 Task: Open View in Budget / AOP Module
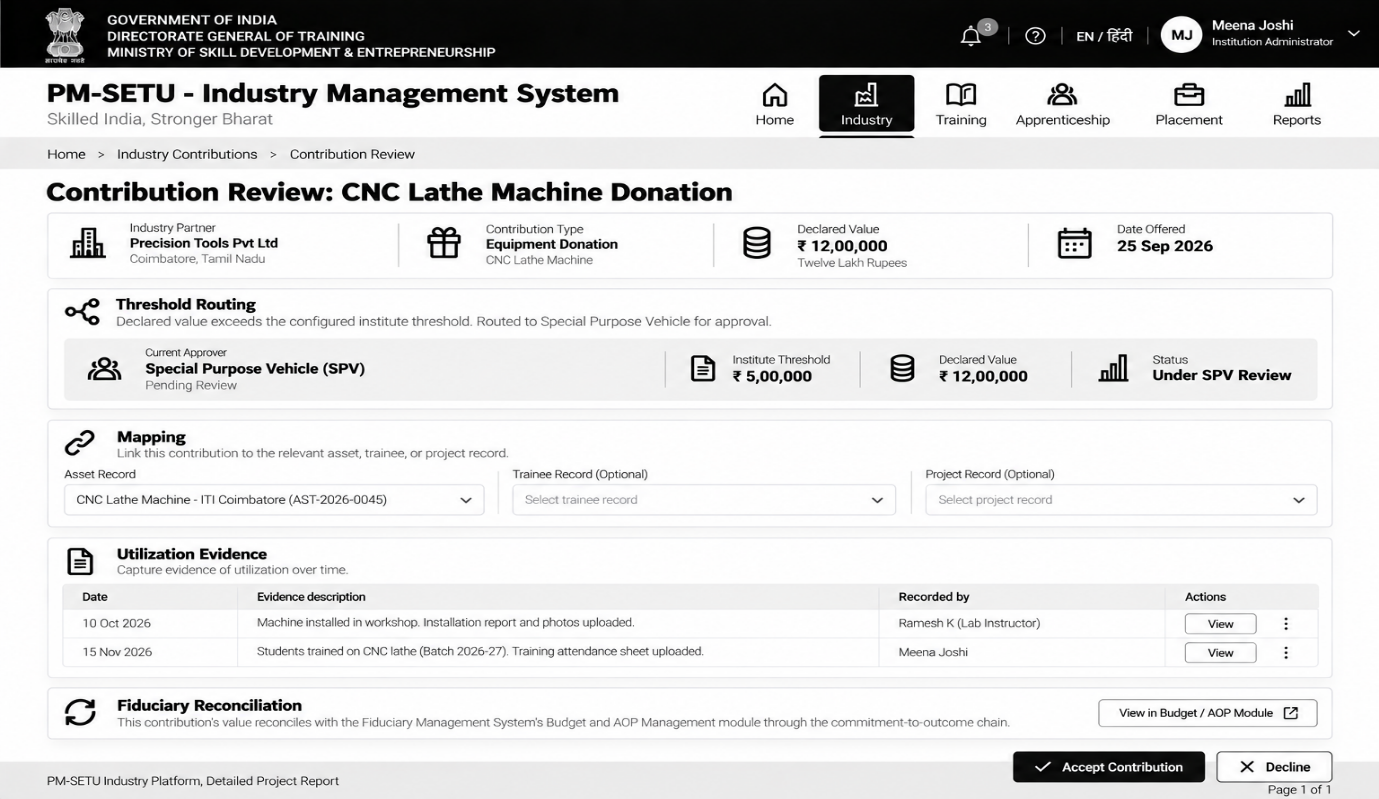pyautogui.click(x=1208, y=713)
